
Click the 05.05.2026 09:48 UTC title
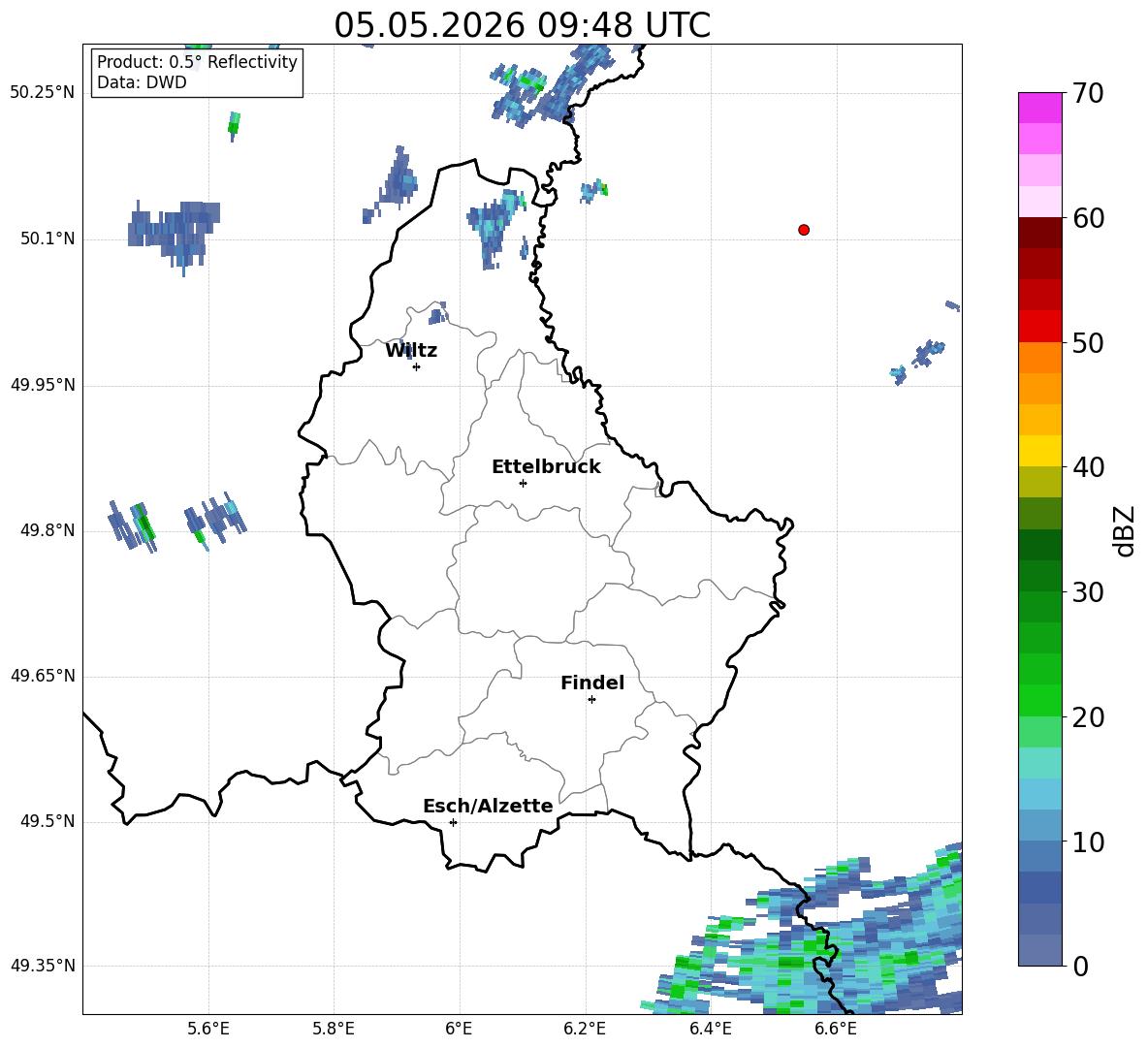click(522, 25)
